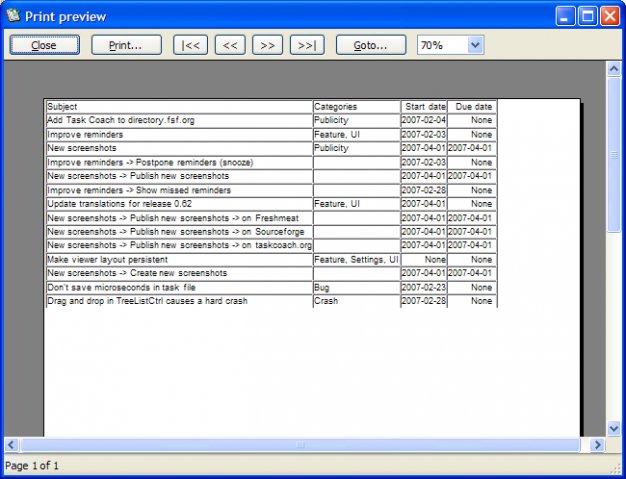Close the window with the red X

(610, 16)
